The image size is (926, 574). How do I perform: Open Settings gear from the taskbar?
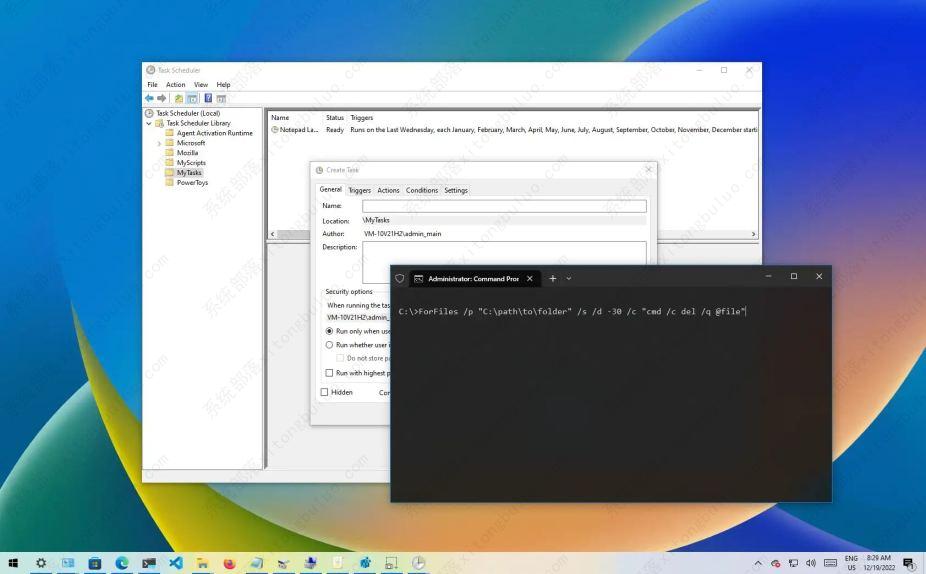41,563
